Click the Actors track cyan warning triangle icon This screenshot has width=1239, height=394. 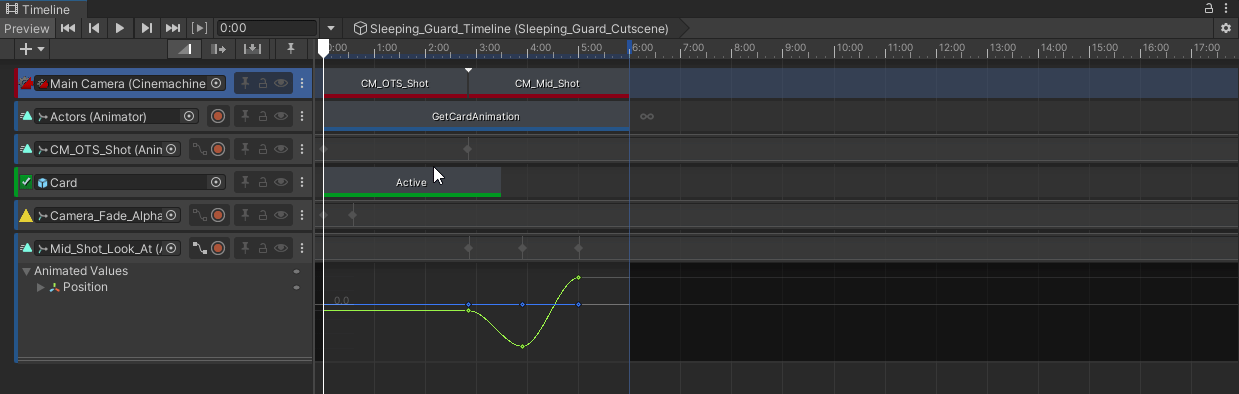26,117
